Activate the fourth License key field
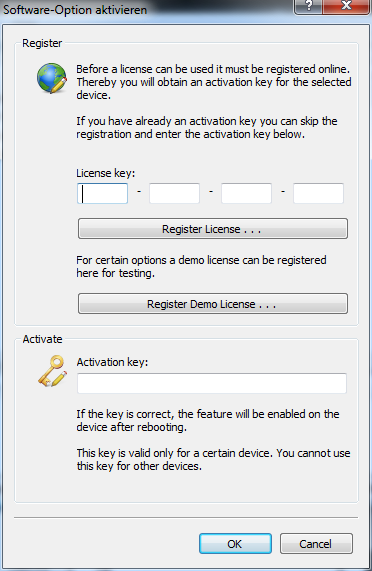The height and width of the screenshot is (571, 372). (x=318, y=193)
